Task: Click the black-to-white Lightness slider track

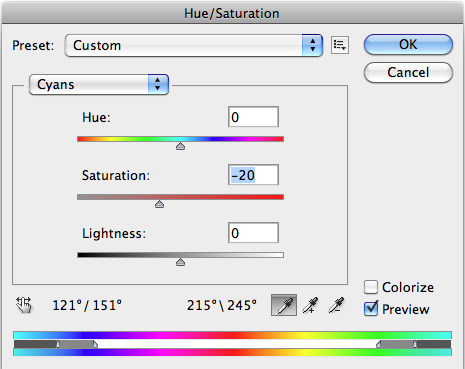Action: tap(180, 255)
